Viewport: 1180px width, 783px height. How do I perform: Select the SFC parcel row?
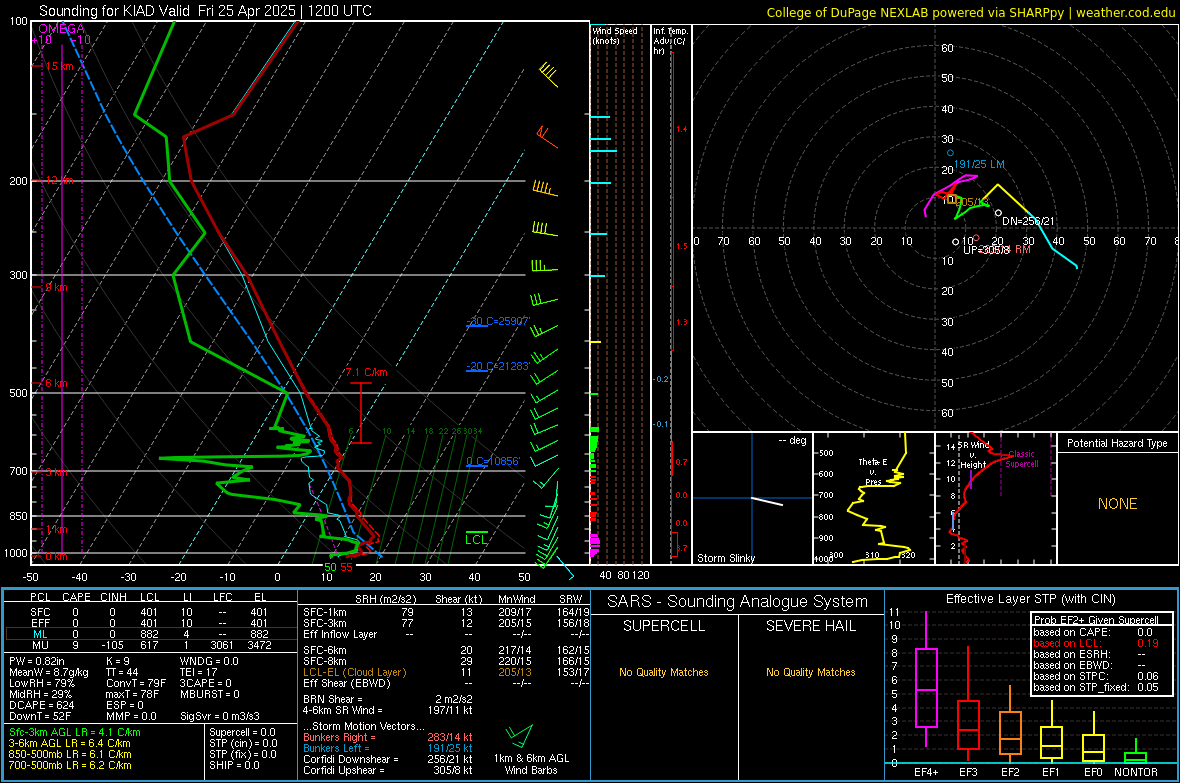click(149, 612)
